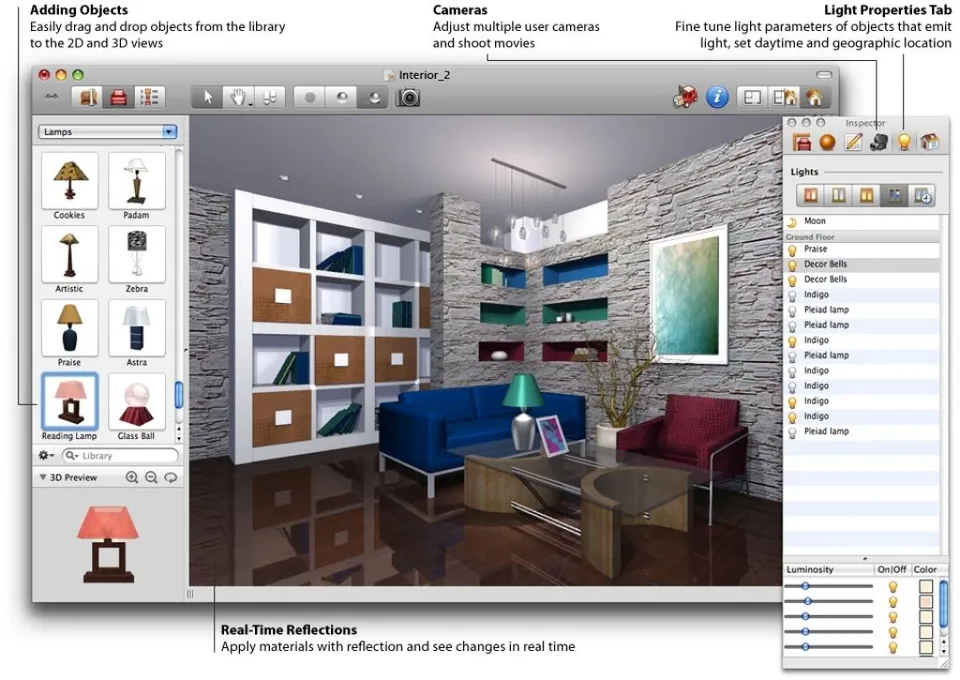Click the orange sphere materials icon in Inspector
Viewport: 960px width, 680px height.
pyautogui.click(x=827, y=142)
